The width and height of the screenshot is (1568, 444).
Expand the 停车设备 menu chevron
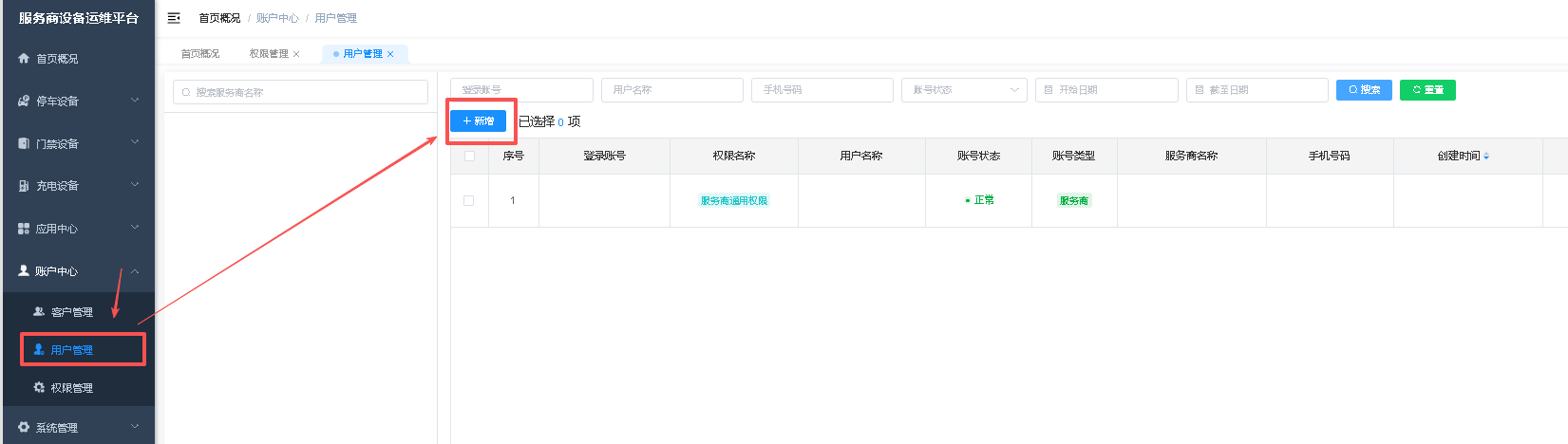tap(135, 100)
